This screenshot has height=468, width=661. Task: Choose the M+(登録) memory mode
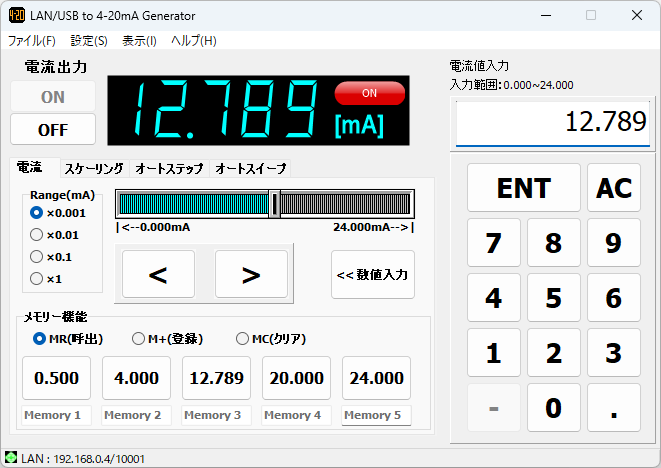coord(139,339)
